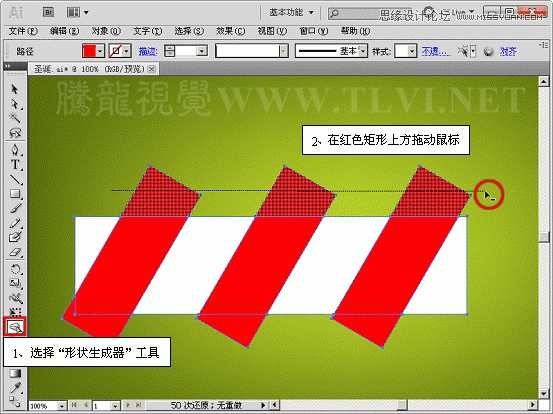Open the Arrange Documents layout menu
This screenshot has width=553, height=414.
pos(78,13)
